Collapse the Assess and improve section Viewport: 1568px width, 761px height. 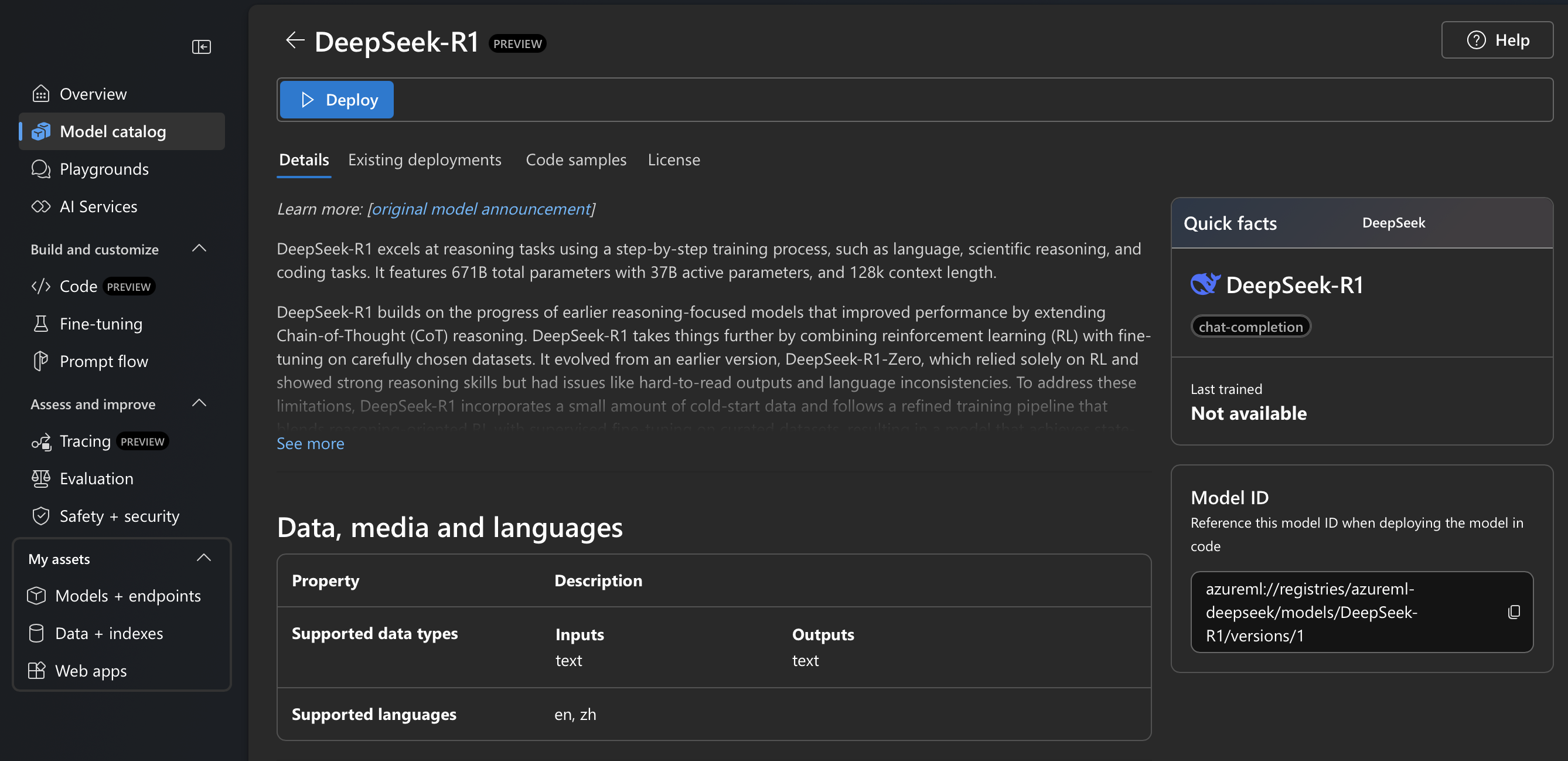coord(199,403)
